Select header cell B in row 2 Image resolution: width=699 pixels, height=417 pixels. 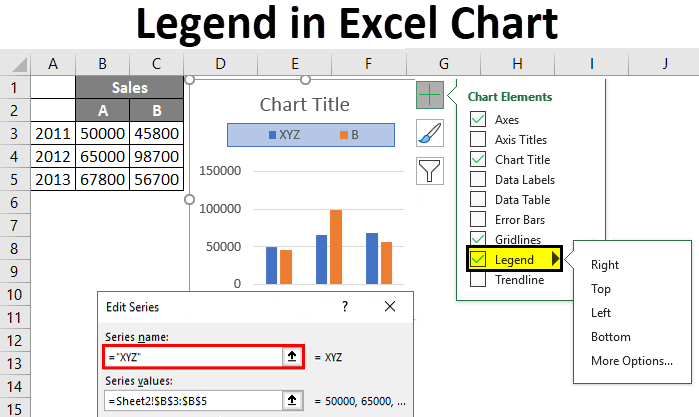[x=156, y=110]
